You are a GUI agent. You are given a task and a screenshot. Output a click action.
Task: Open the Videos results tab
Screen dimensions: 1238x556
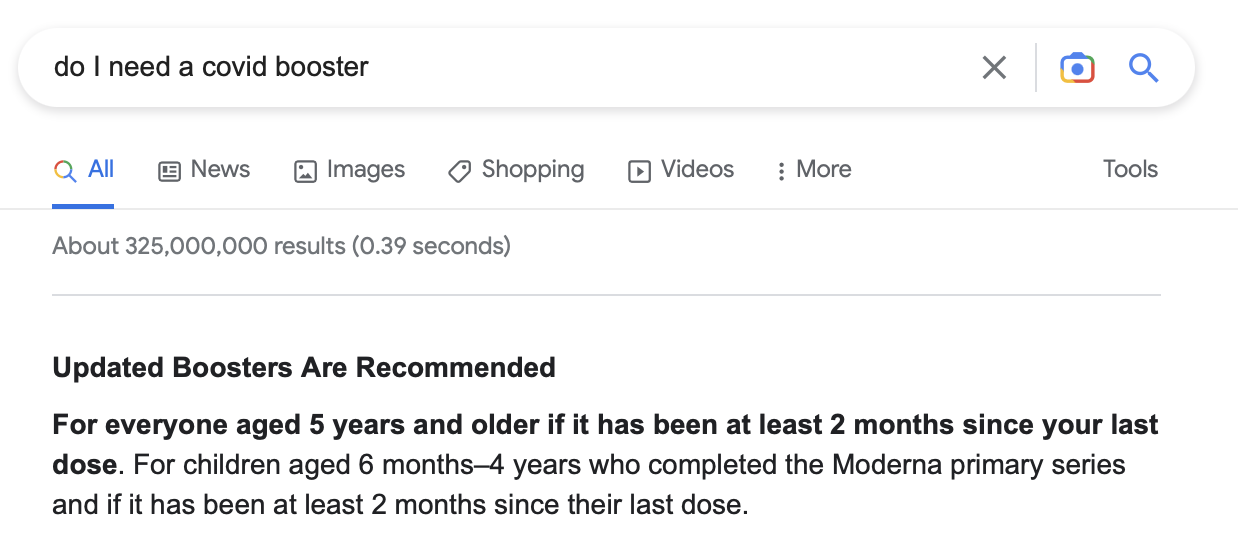pyautogui.click(x=697, y=170)
